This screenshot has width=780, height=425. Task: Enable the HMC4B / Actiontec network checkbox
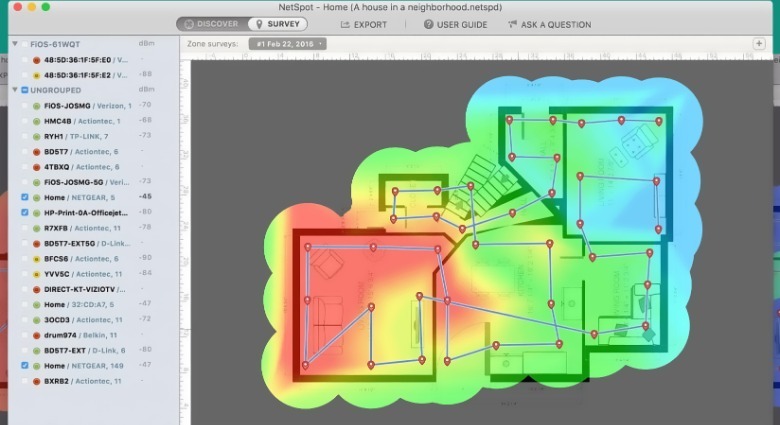click(x=24, y=121)
